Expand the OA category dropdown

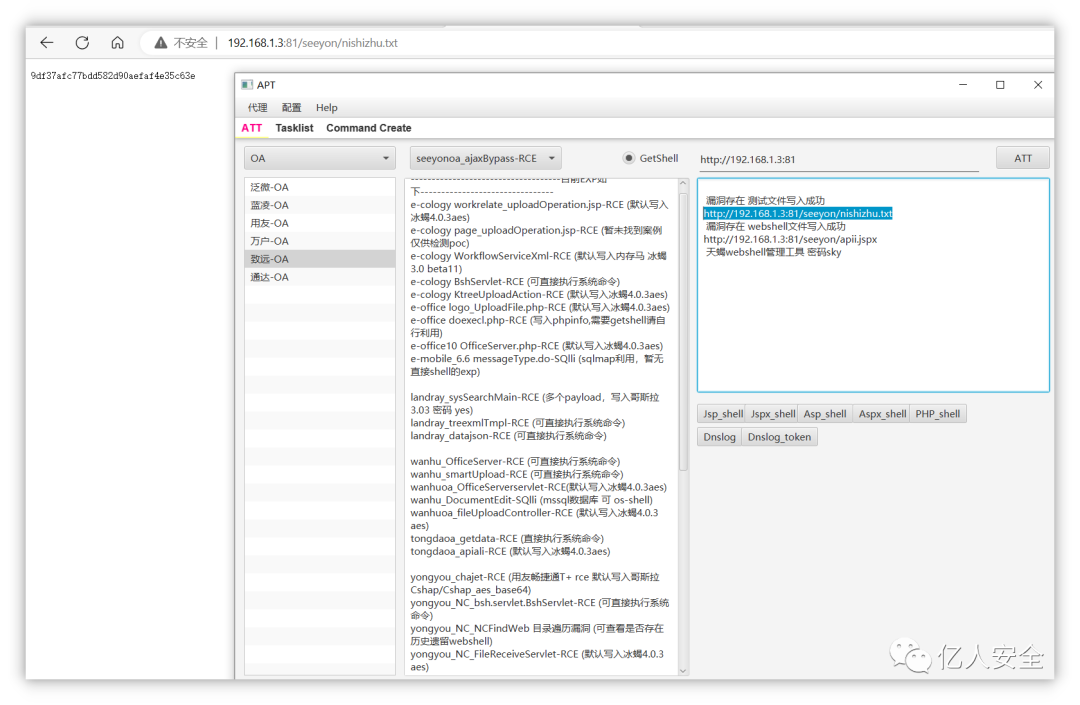click(x=320, y=158)
